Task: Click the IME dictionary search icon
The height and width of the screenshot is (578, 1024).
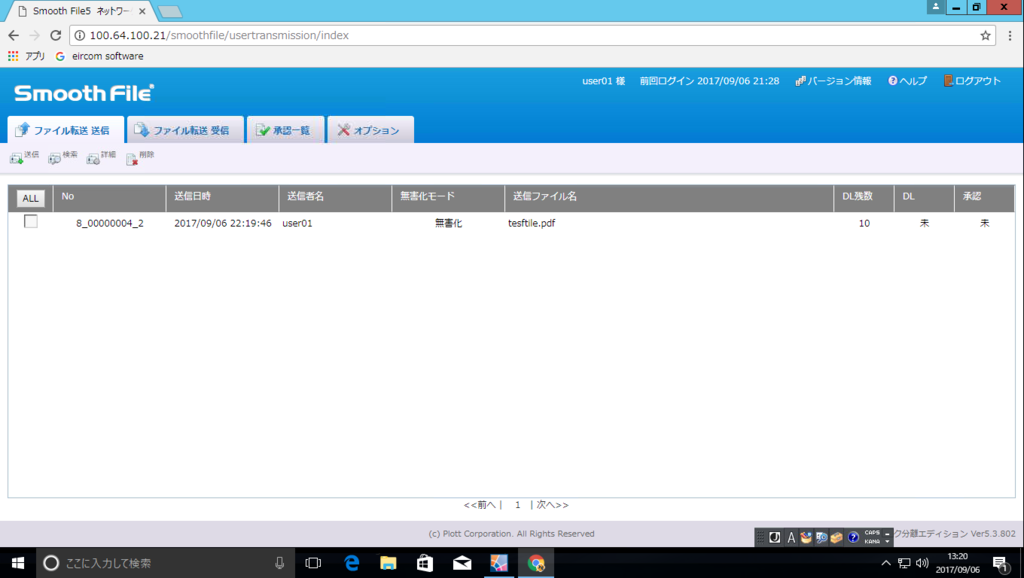Action: pyautogui.click(x=822, y=538)
